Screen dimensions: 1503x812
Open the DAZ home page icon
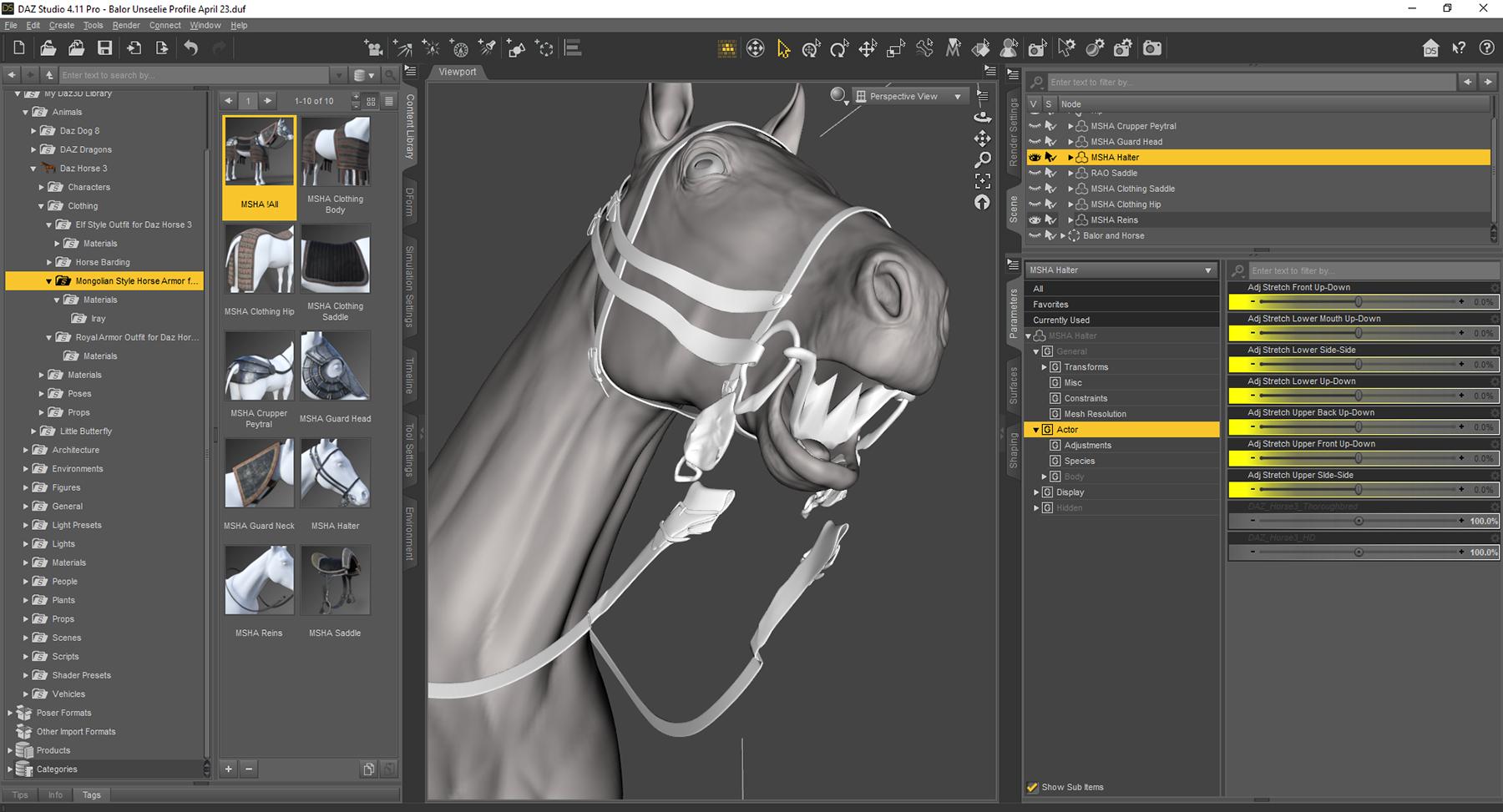(1430, 48)
